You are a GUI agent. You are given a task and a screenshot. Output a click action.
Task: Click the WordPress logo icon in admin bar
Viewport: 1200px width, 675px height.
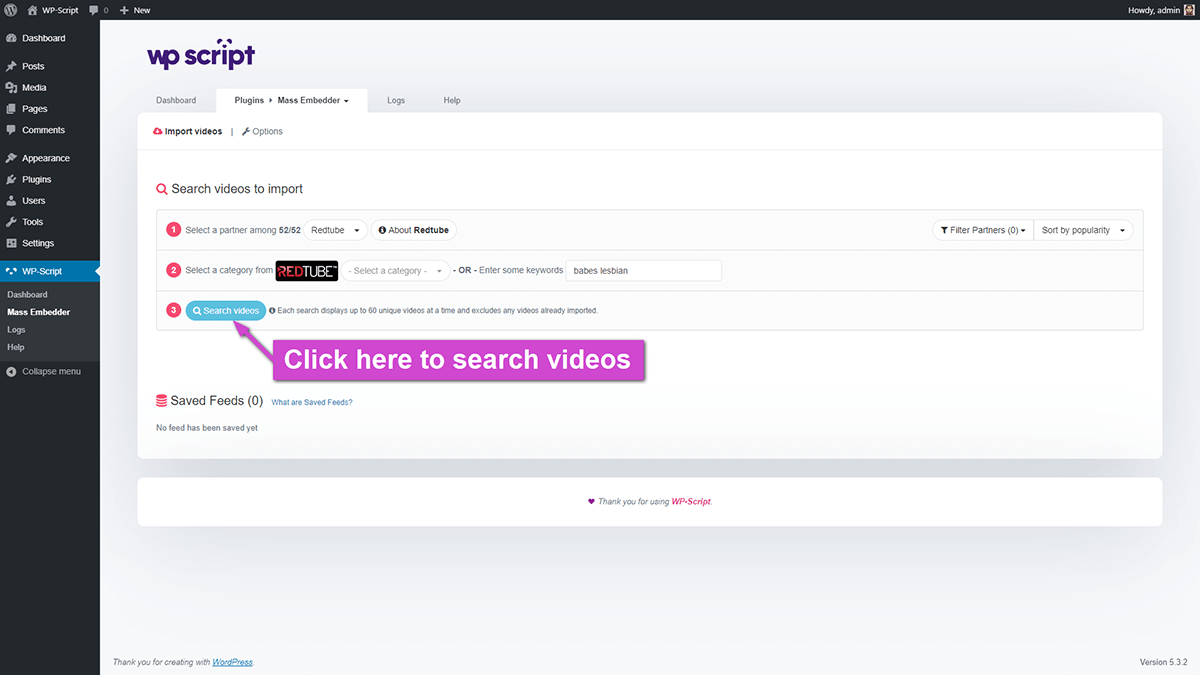[11, 10]
